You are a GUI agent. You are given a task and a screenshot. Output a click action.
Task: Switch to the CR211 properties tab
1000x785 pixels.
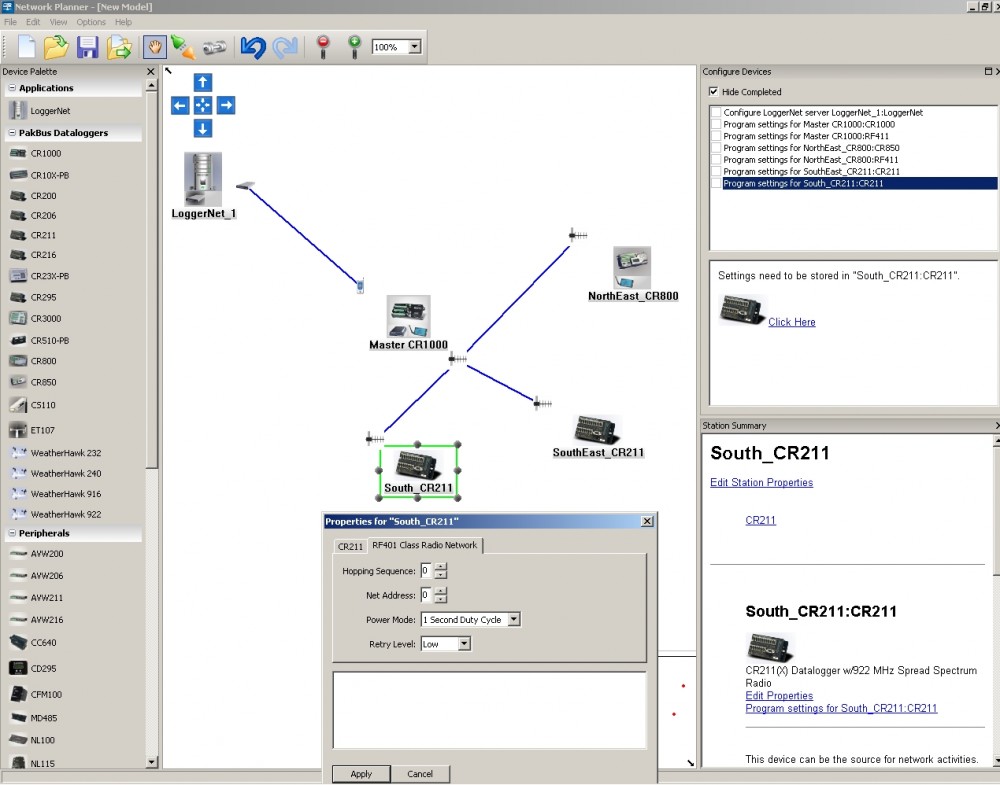[x=350, y=547]
